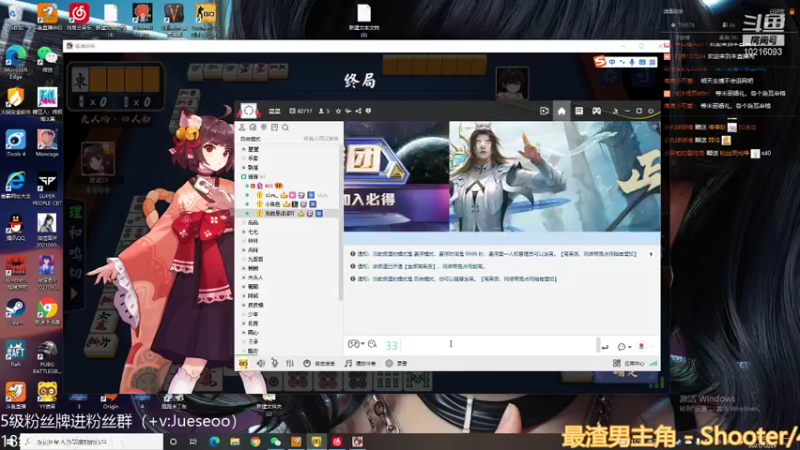This screenshot has width=800, height=450.
Task: Switch to WeChat on the taskbar
Action: pos(276,441)
